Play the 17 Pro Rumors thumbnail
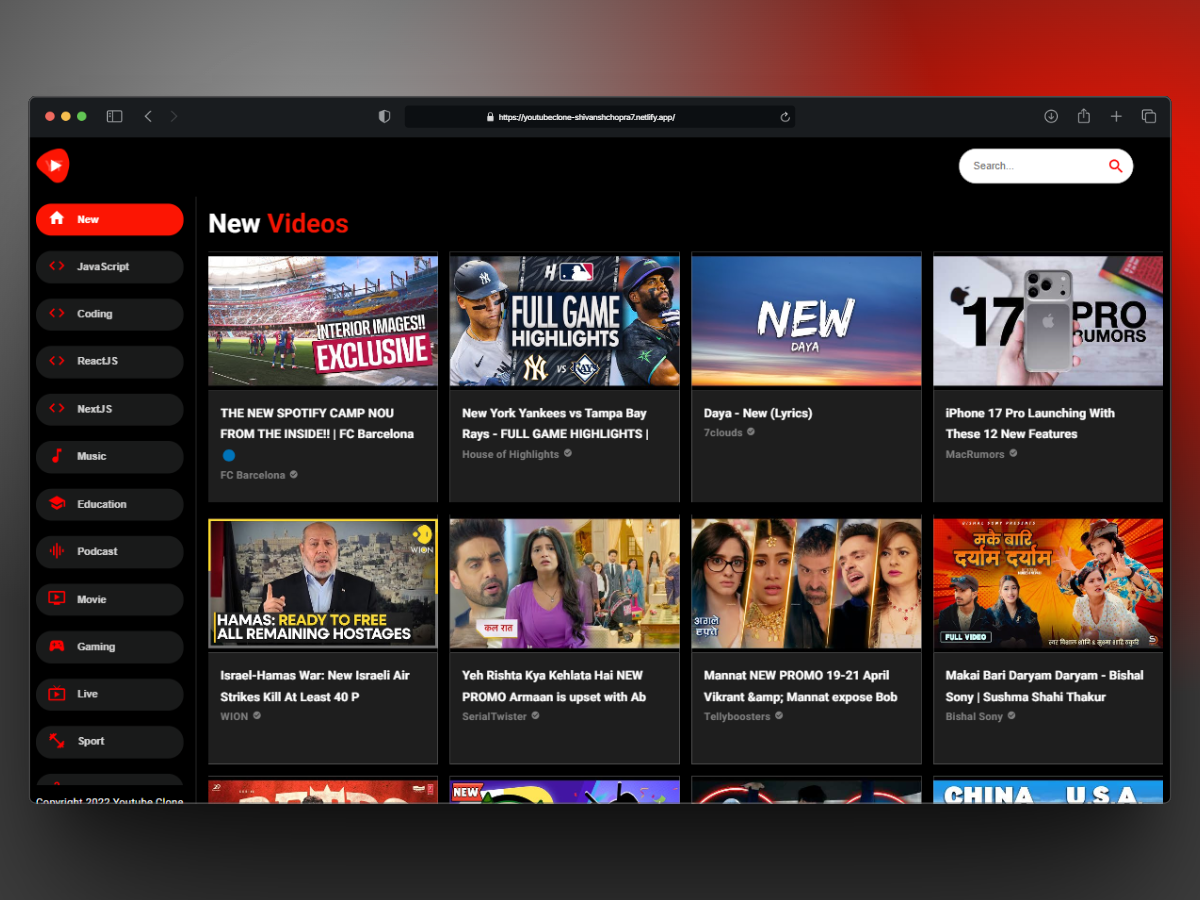Viewport: 1200px width, 900px height. [1048, 321]
